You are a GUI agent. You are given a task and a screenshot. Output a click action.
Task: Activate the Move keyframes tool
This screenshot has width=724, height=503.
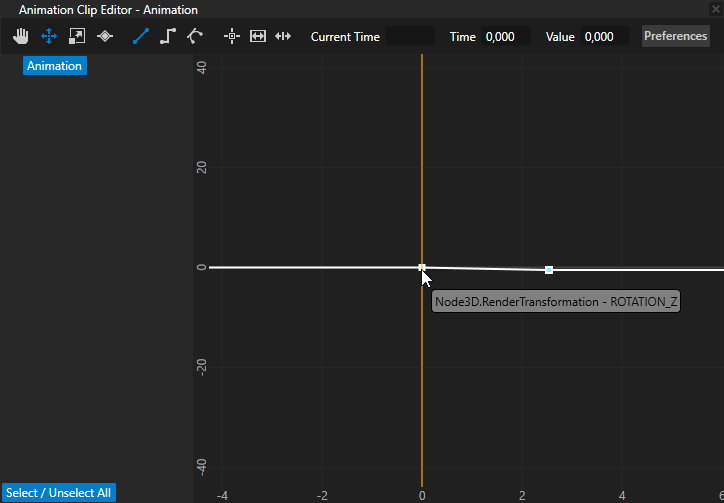tap(49, 36)
